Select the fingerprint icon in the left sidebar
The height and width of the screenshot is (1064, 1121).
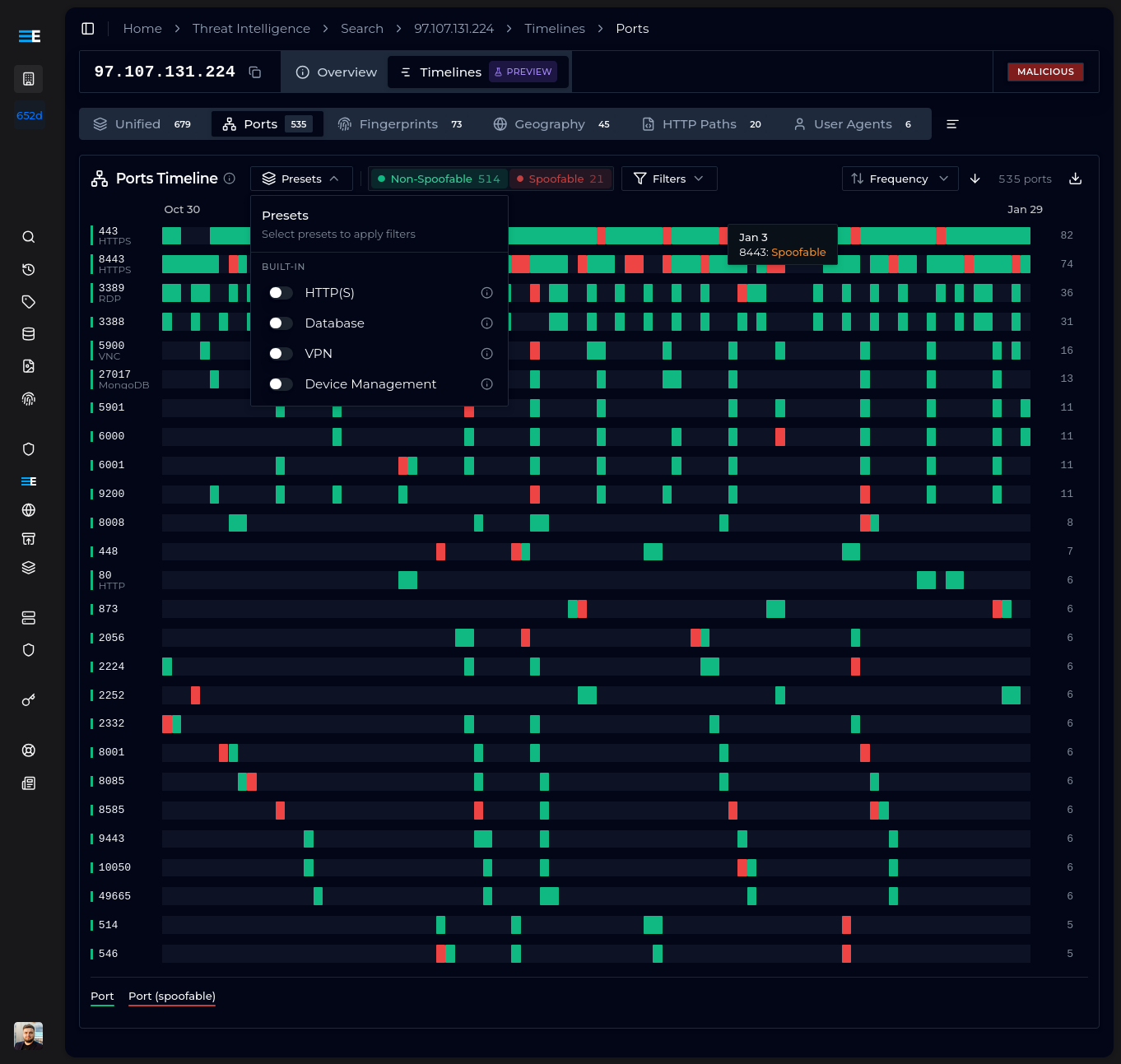click(x=28, y=398)
